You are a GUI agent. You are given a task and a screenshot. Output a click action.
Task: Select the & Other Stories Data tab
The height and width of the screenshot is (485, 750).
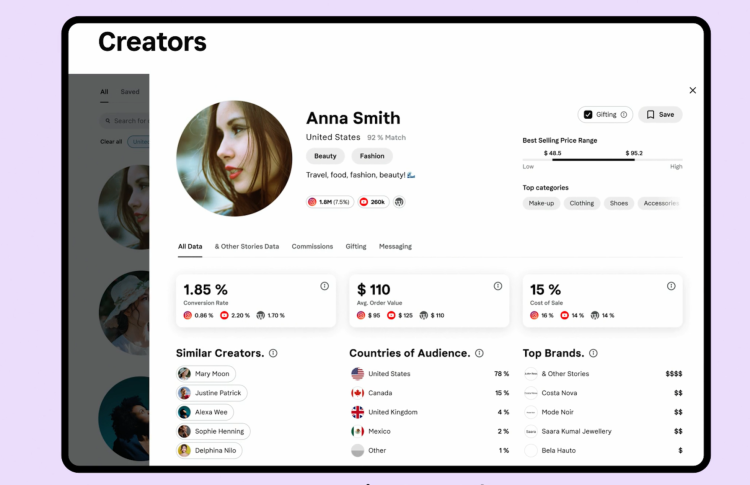(247, 246)
